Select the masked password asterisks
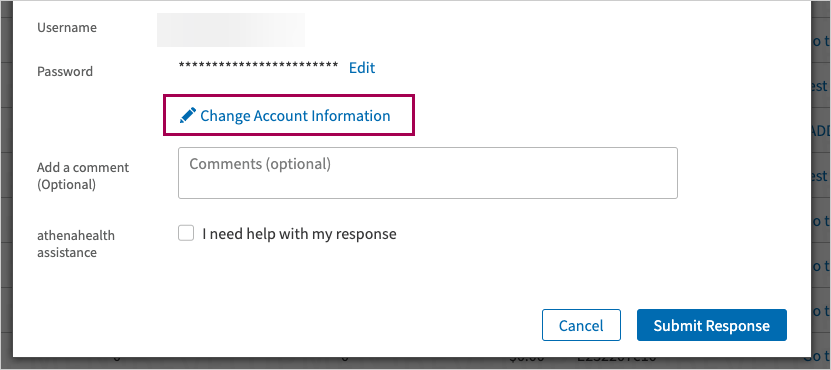831x370 pixels. [x=259, y=66]
